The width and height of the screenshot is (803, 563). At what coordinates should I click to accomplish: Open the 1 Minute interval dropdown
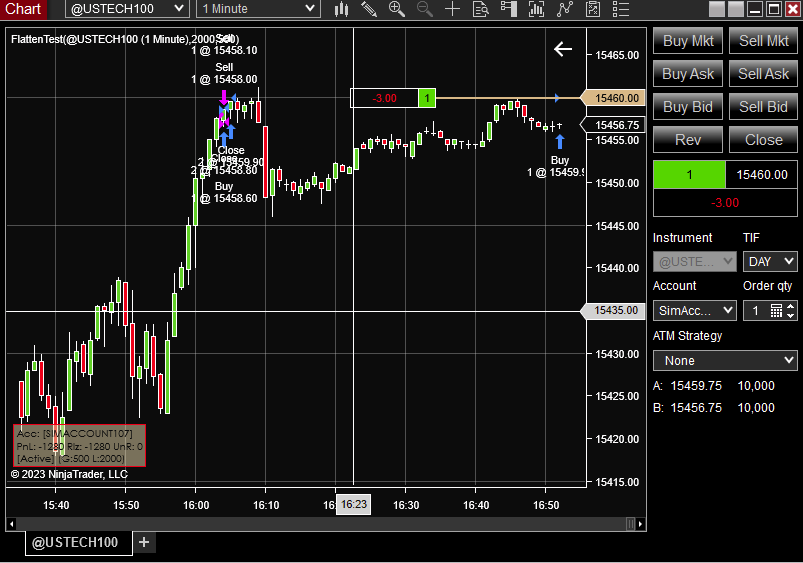click(258, 9)
